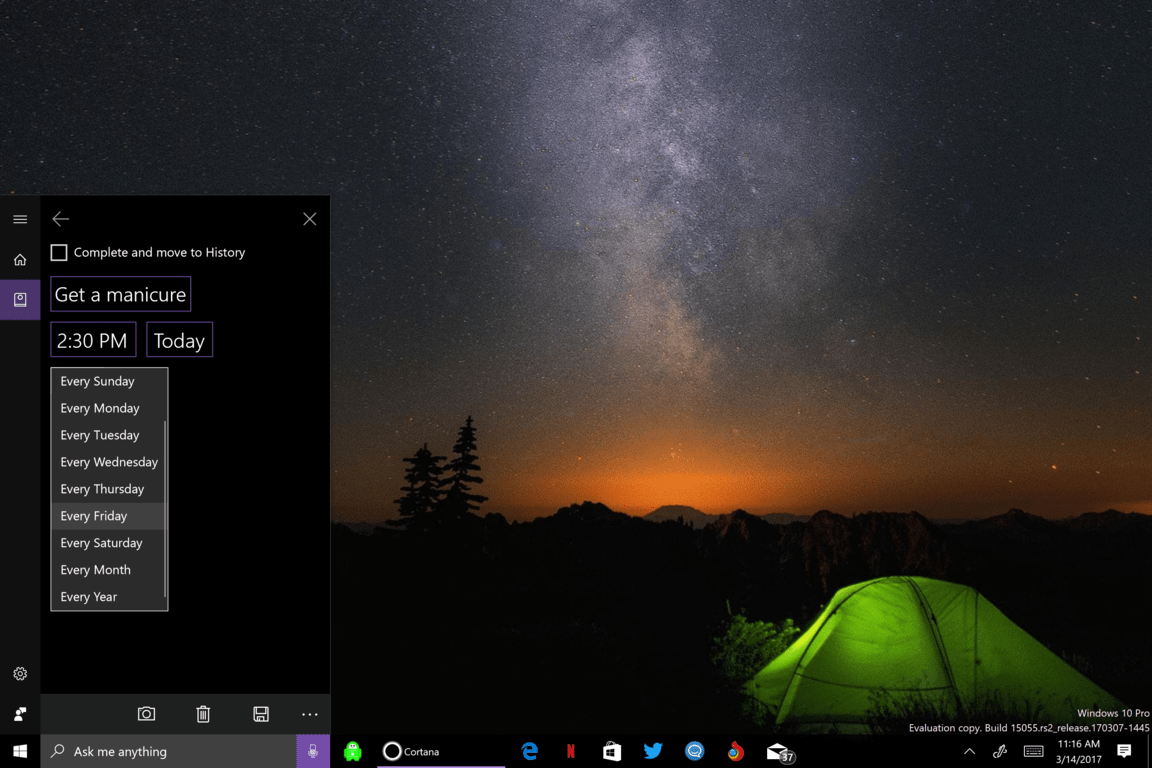Open the Start menu
Image resolution: width=1152 pixels, height=768 pixels.
[x=19, y=751]
